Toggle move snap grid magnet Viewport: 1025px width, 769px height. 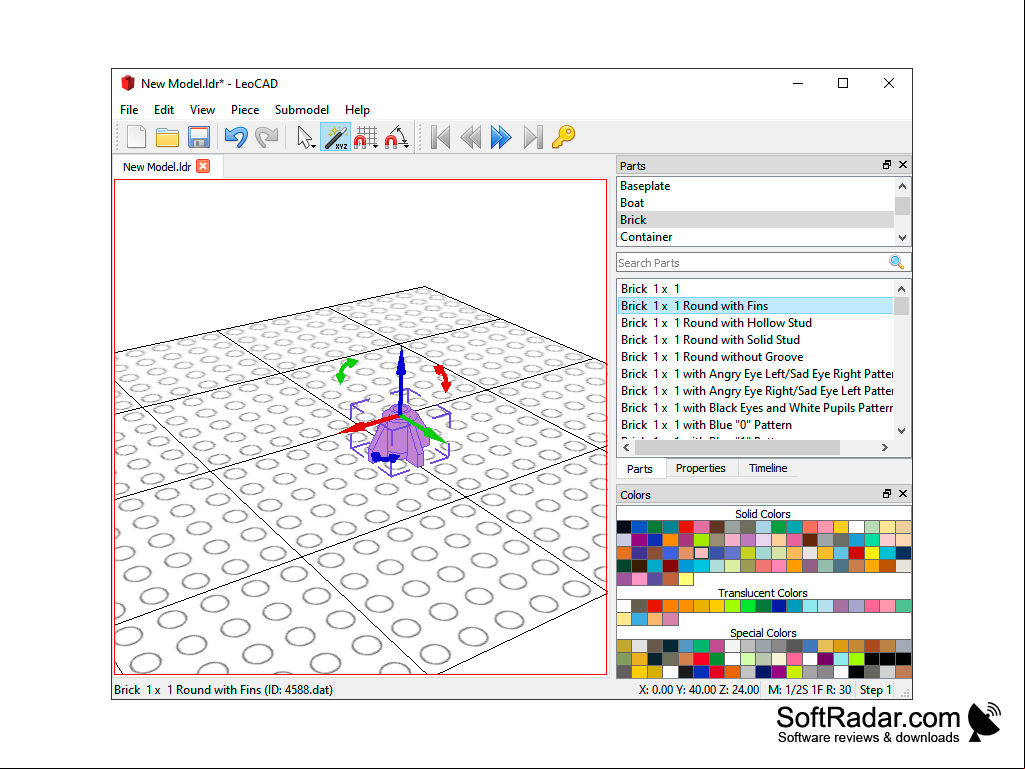363,137
